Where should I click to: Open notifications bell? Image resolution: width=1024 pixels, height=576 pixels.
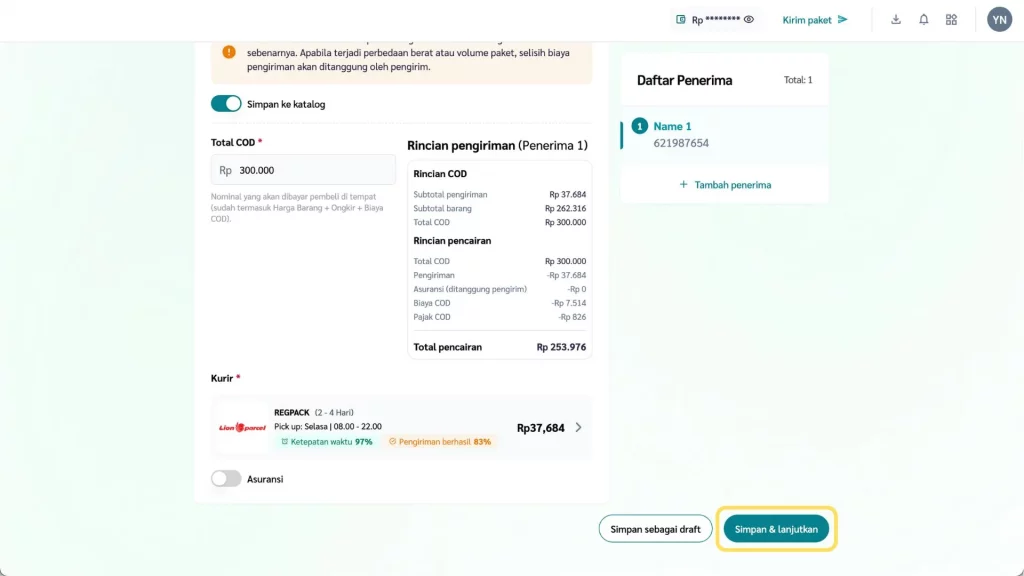coord(924,20)
